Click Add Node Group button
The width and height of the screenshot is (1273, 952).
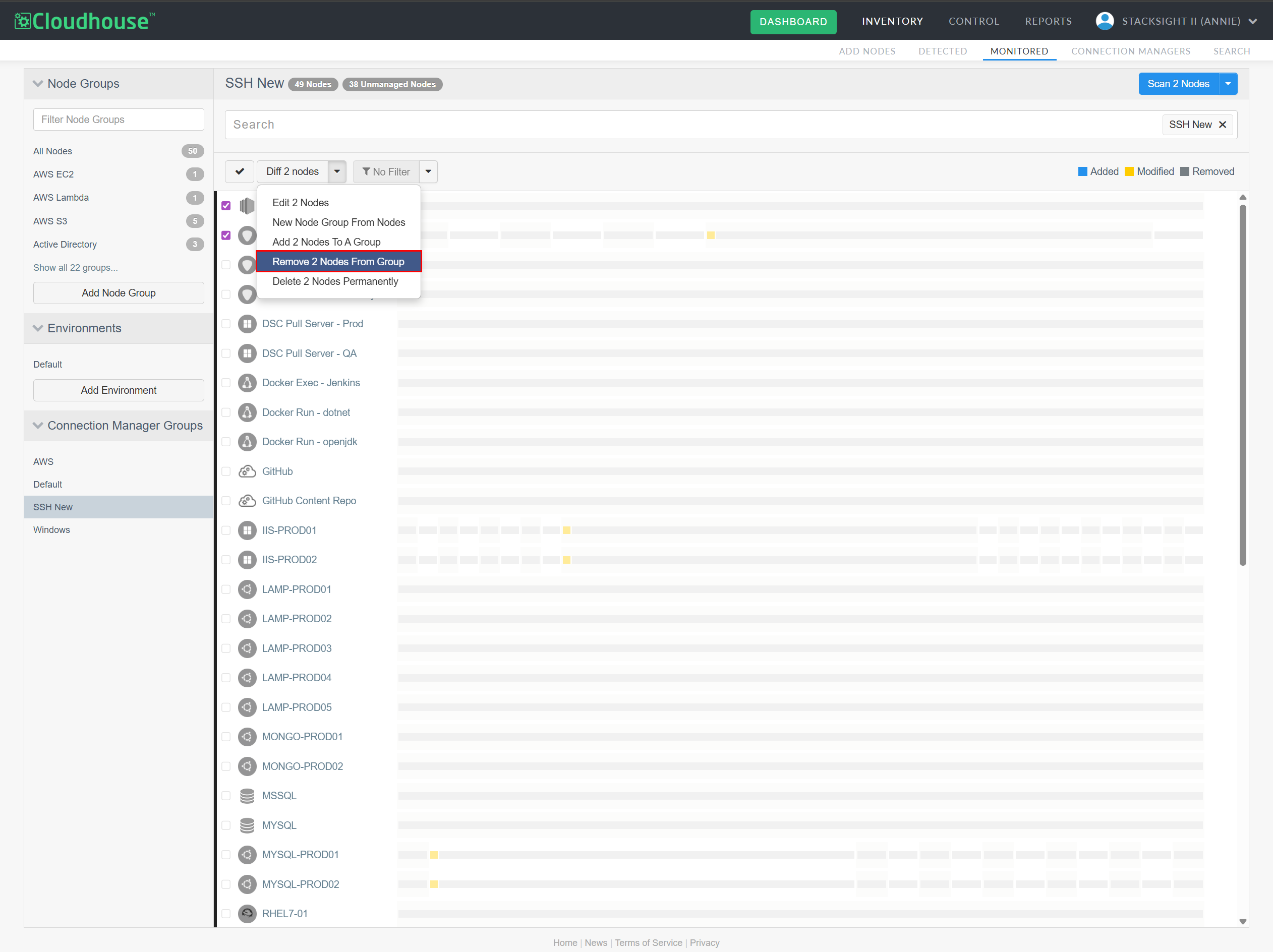(119, 293)
